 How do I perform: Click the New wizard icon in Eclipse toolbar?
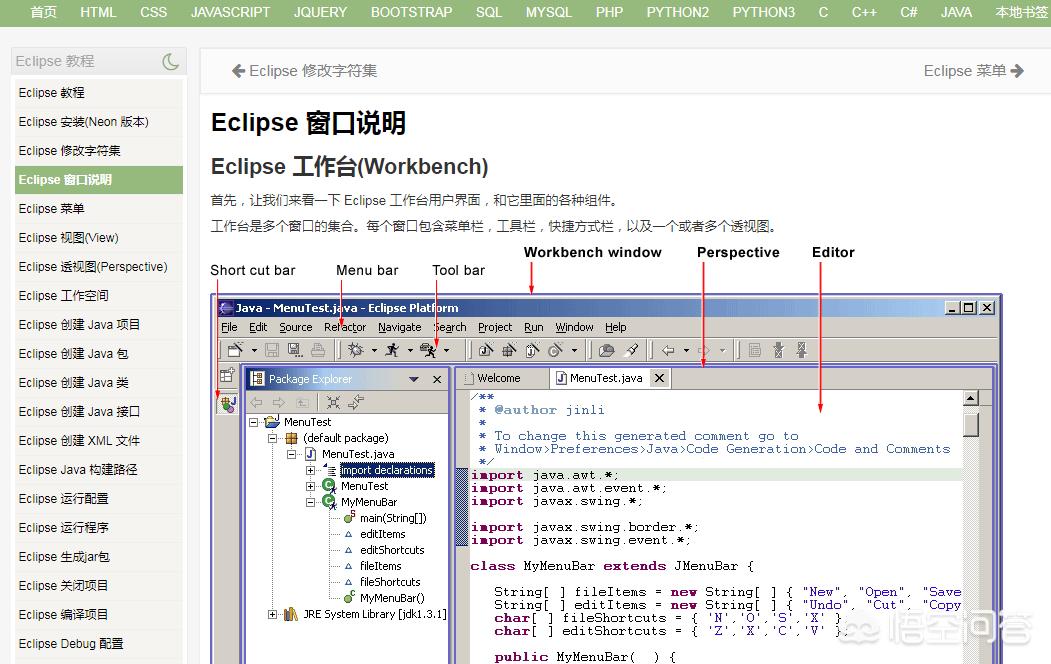[235, 350]
